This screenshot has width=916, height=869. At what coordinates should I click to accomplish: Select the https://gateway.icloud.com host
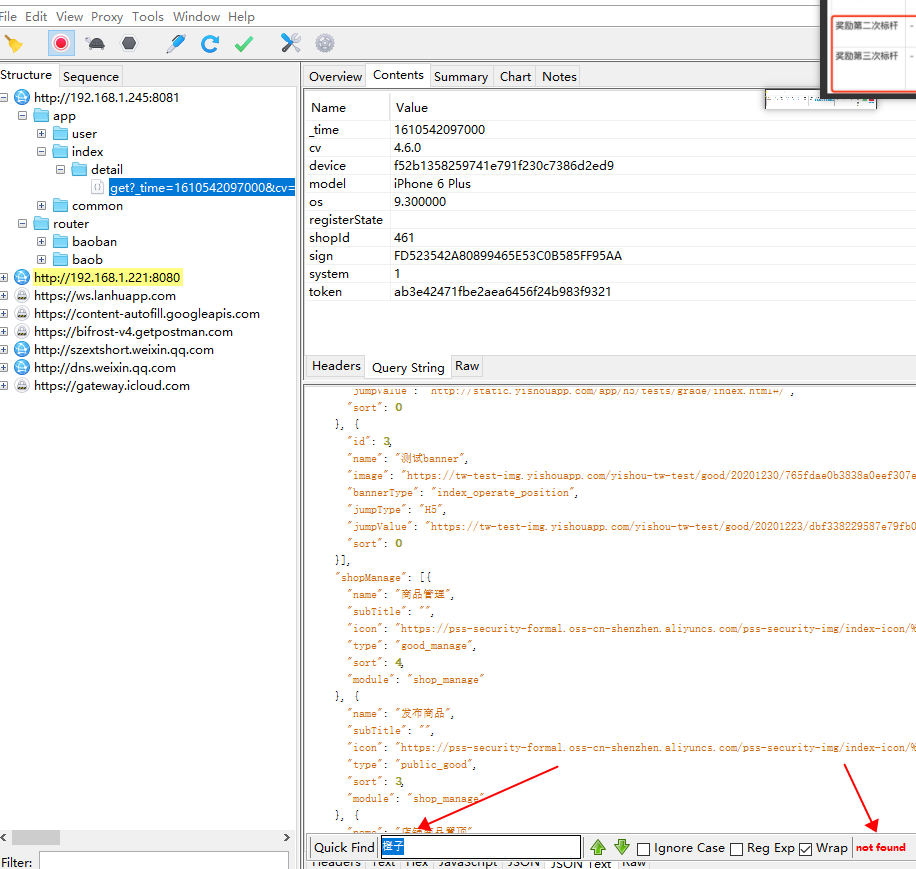click(x=112, y=386)
